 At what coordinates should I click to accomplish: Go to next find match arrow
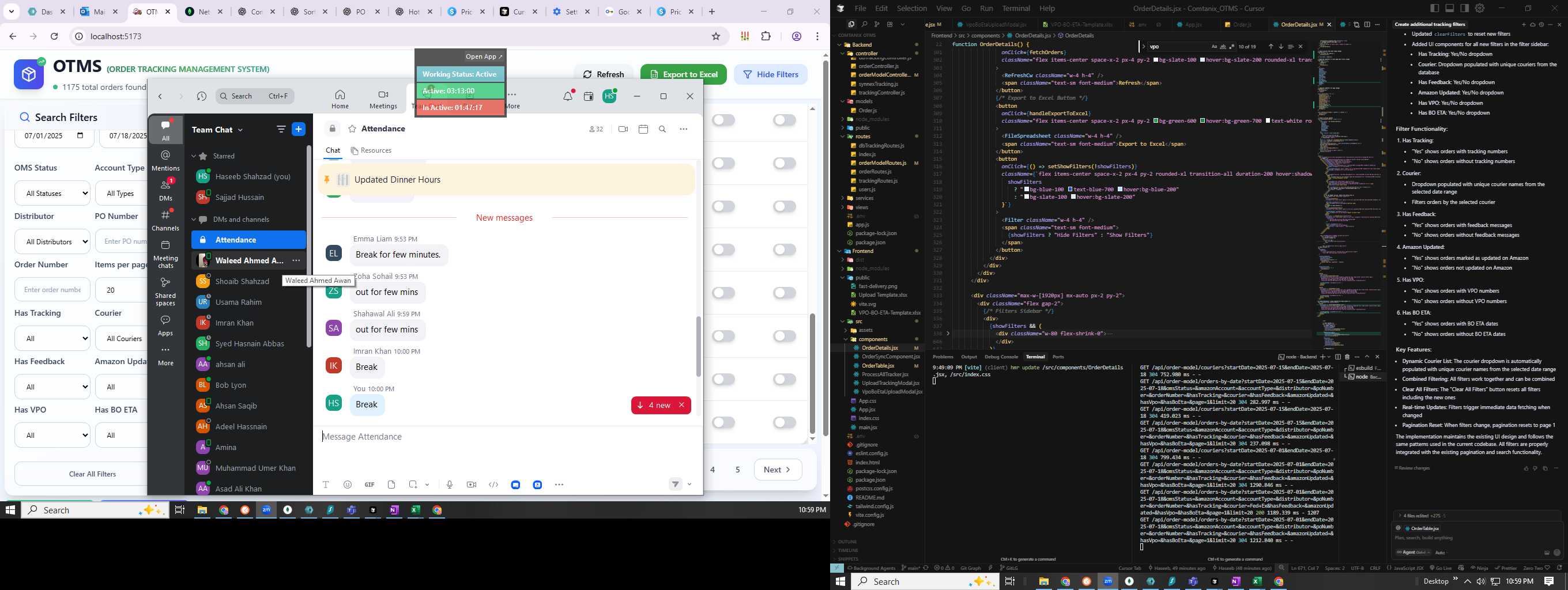[x=1281, y=47]
